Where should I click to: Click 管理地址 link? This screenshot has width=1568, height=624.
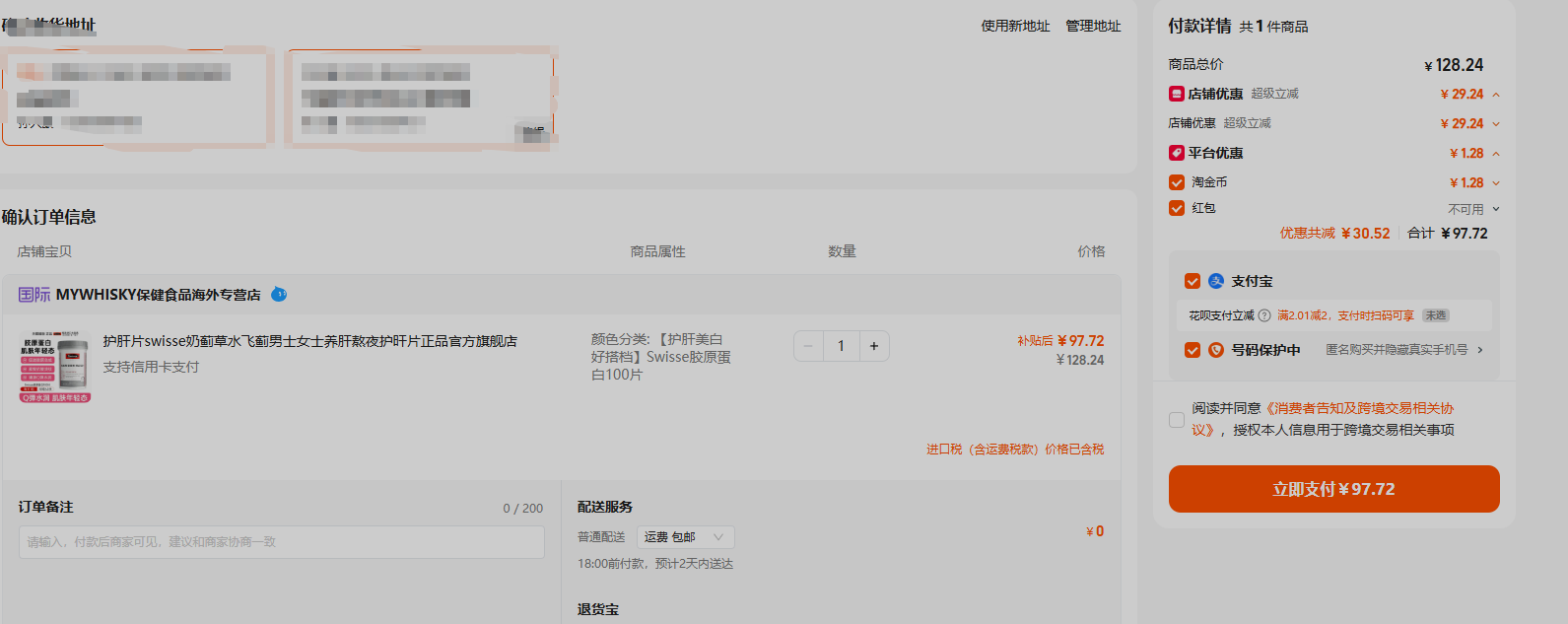click(1093, 27)
